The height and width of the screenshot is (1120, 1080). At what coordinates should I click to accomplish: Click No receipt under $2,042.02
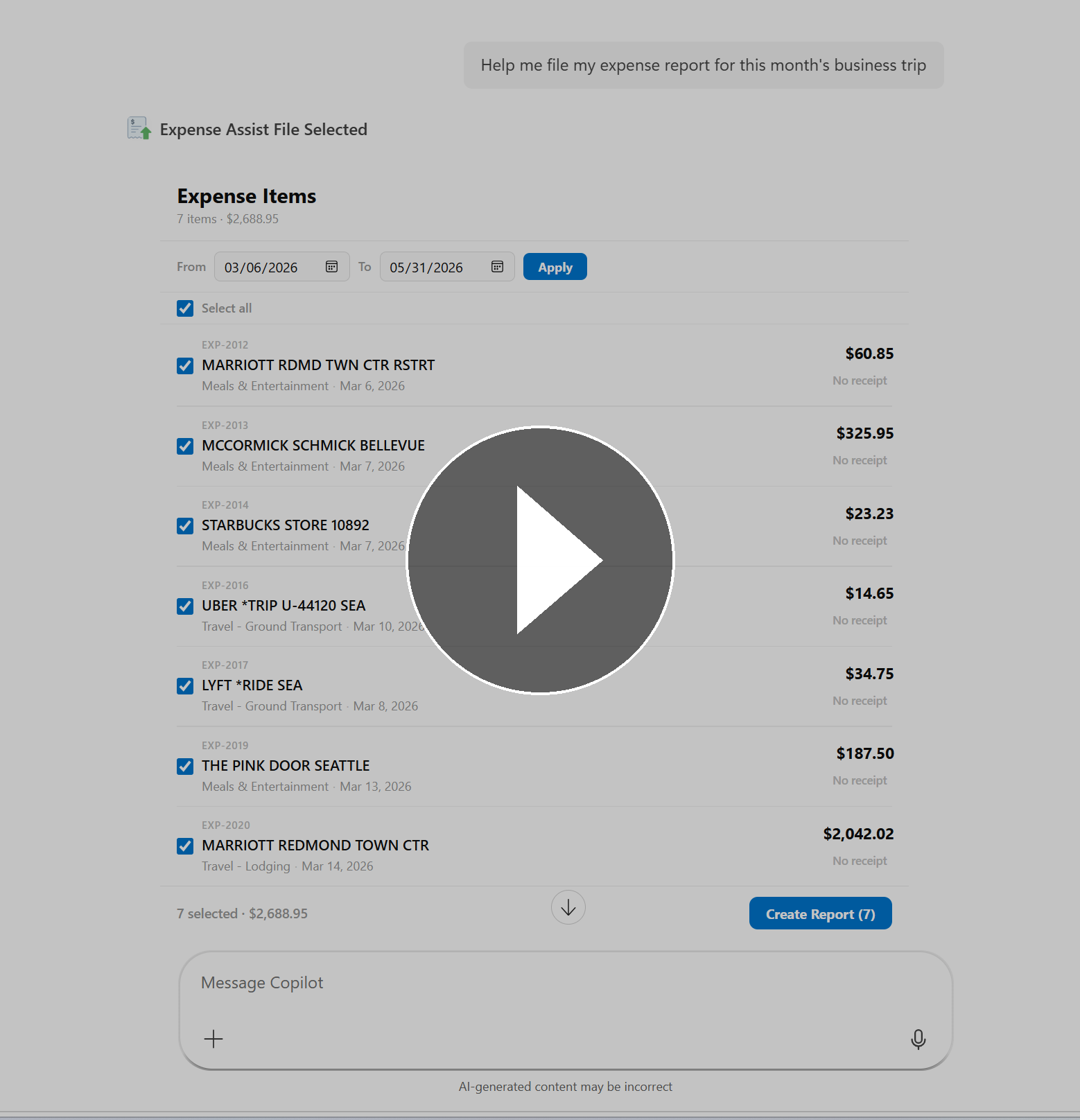[x=860, y=861]
